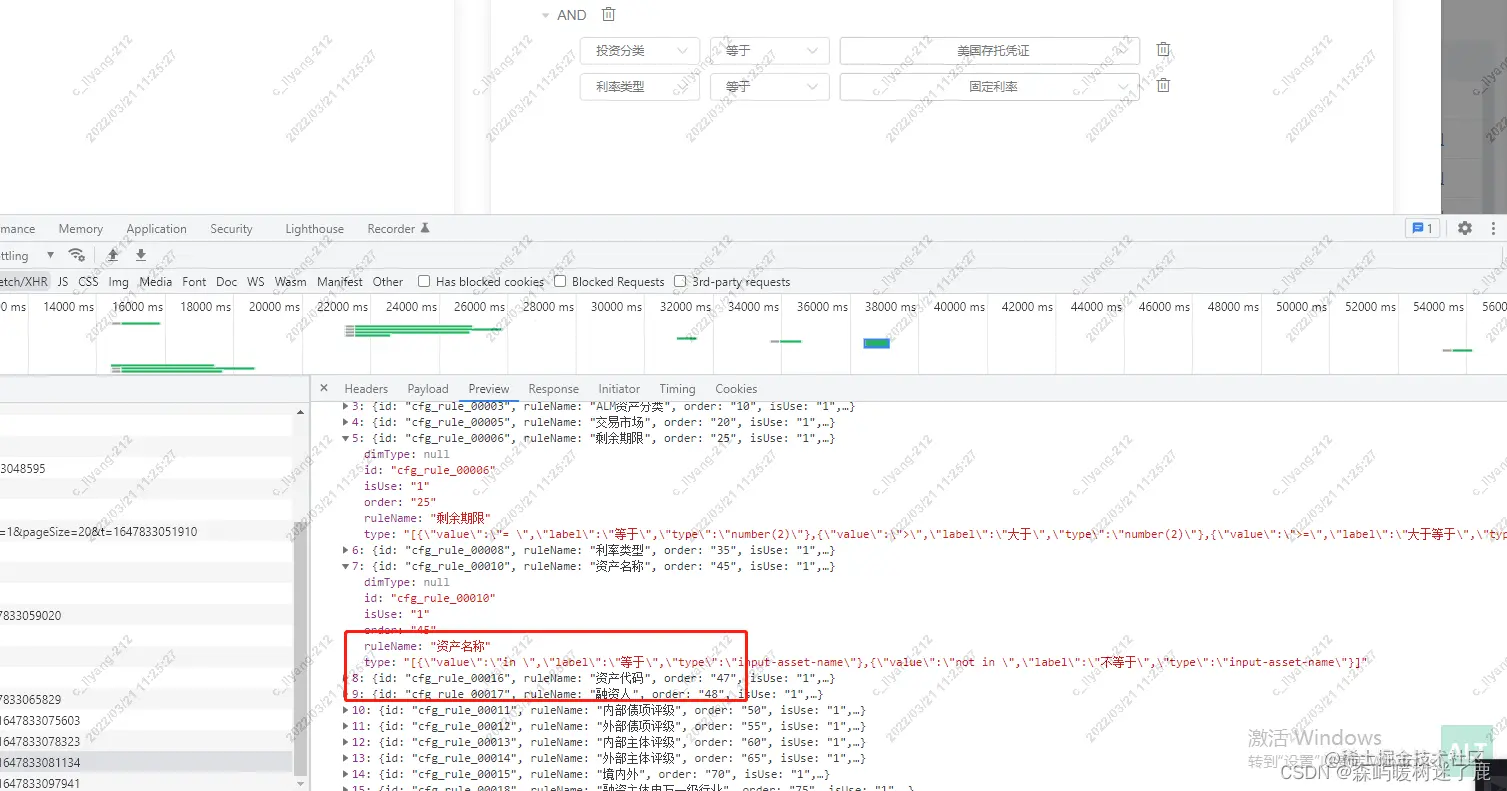Switch to the Memory panel tab

(80, 229)
